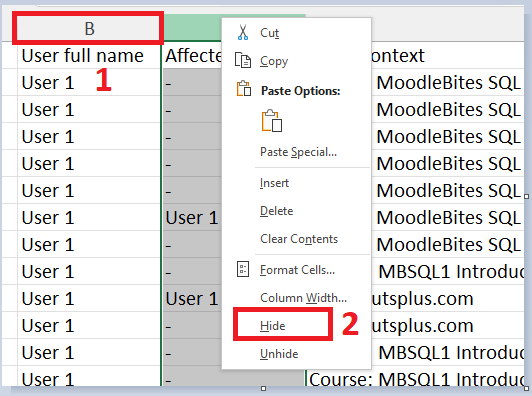Select column B header

(x=88, y=29)
